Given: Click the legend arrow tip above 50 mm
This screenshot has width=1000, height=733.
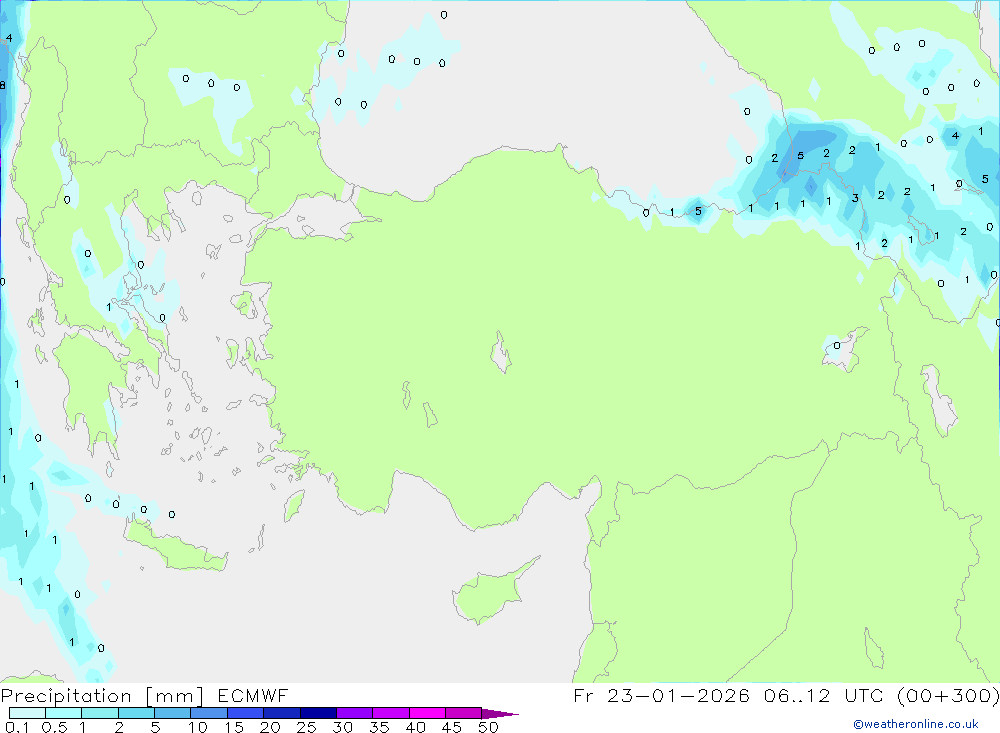Looking at the screenshot, I should pos(500,714).
